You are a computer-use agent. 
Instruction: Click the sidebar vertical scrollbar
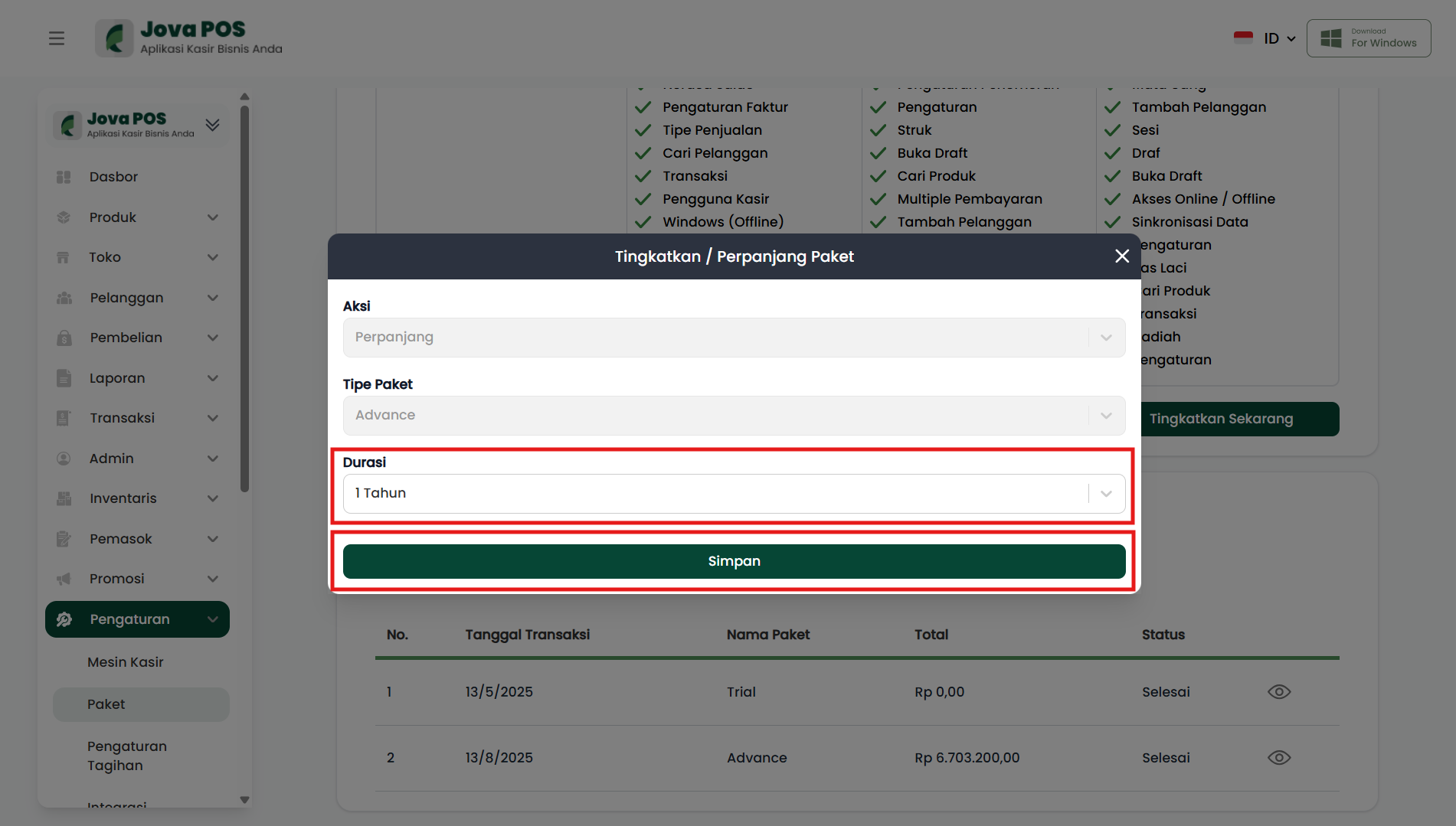click(244, 299)
